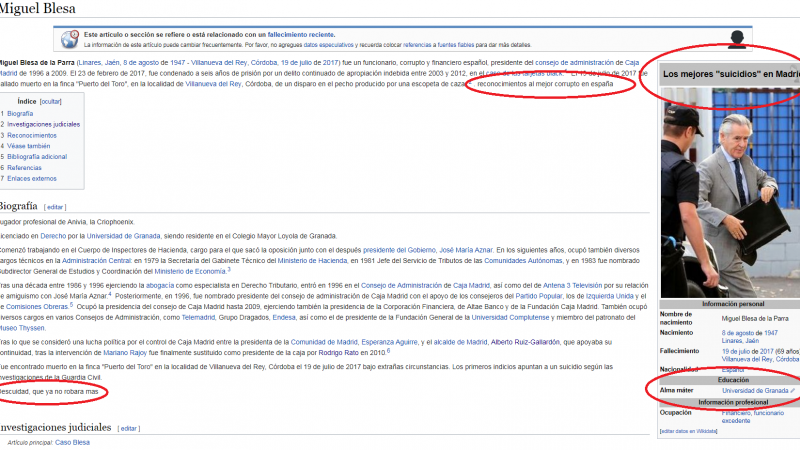This screenshot has height=450, width=800.
Task: Open the 'referencias' link in the notice
Action: (417, 45)
